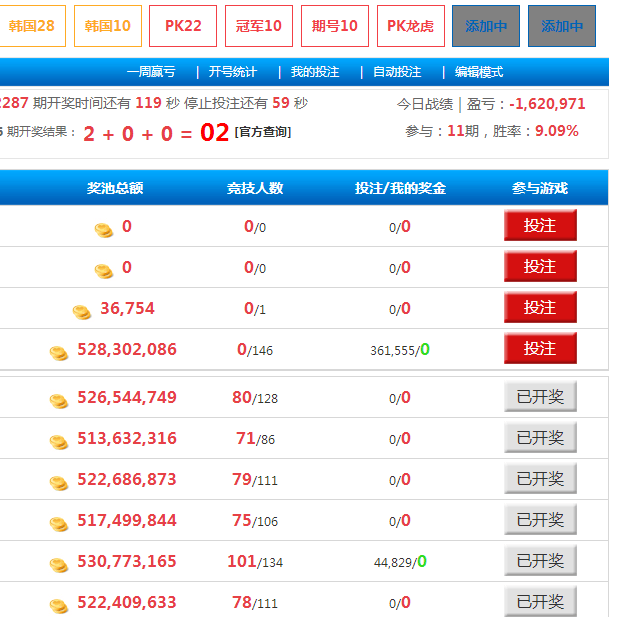641x617 pixels.
Task: Click the first gray 添加中 tab
Action: 486,26
